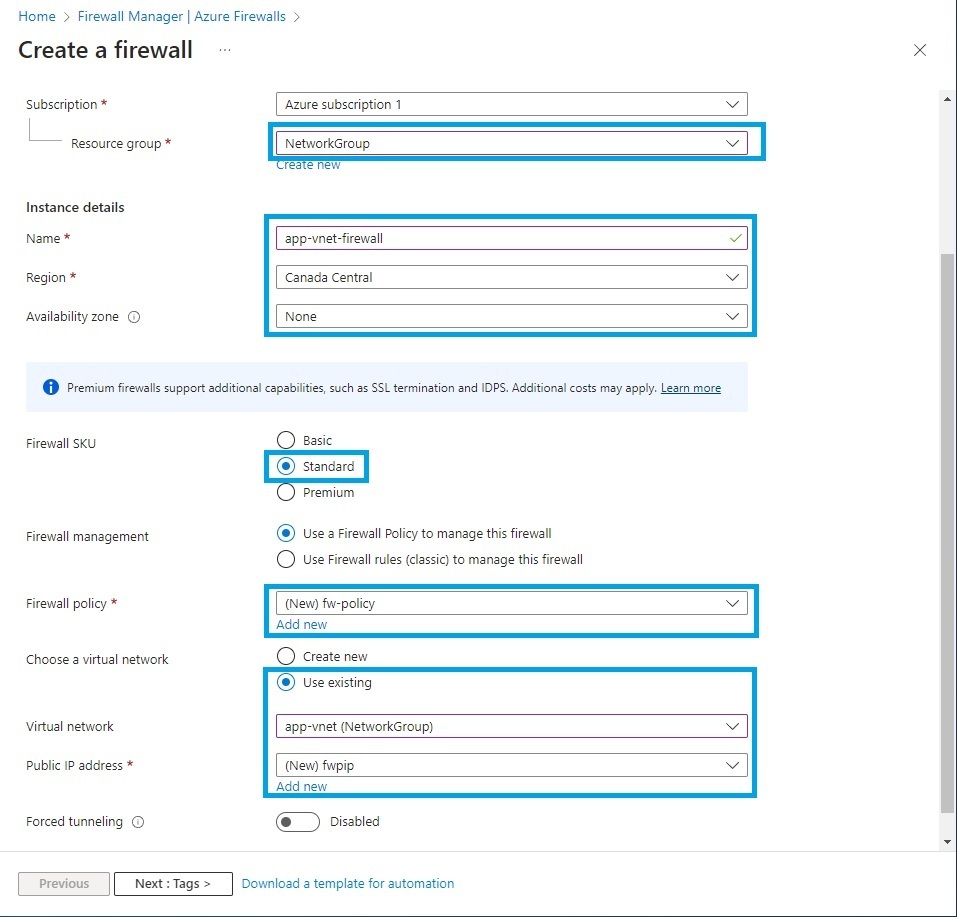Click Add new under Firewall policy

(x=301, y=624)
